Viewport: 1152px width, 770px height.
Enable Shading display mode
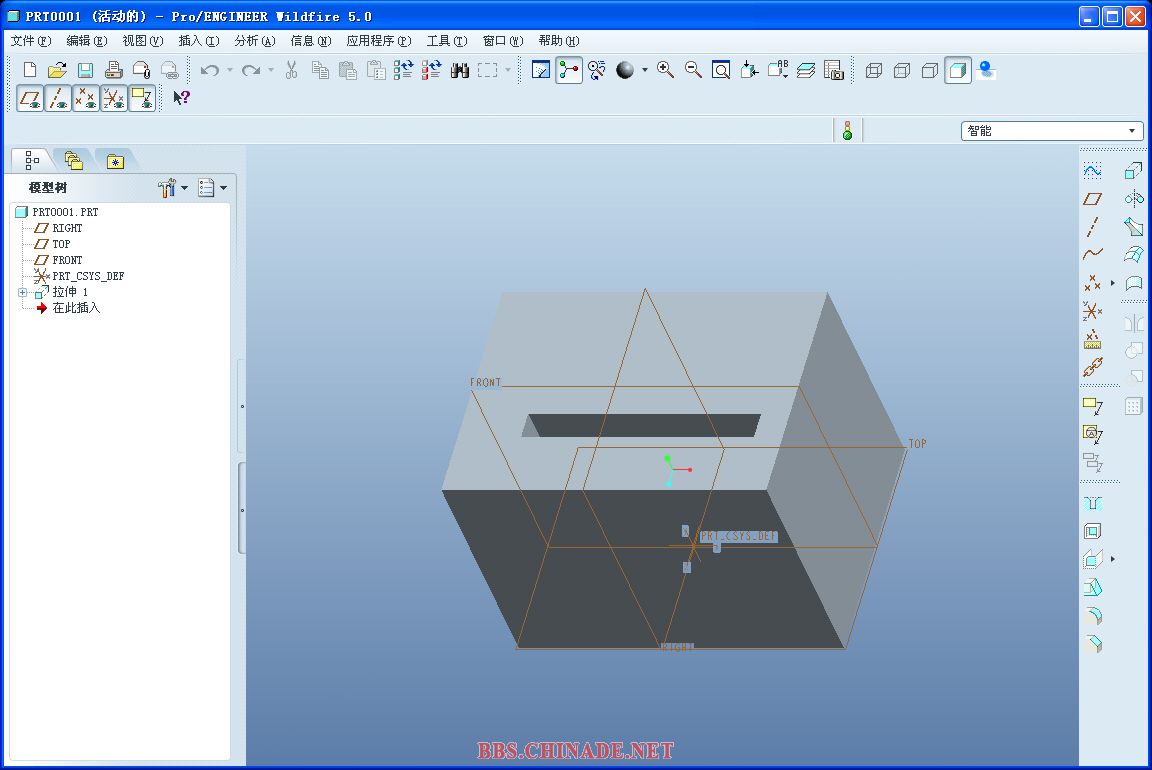coord(957,70)
